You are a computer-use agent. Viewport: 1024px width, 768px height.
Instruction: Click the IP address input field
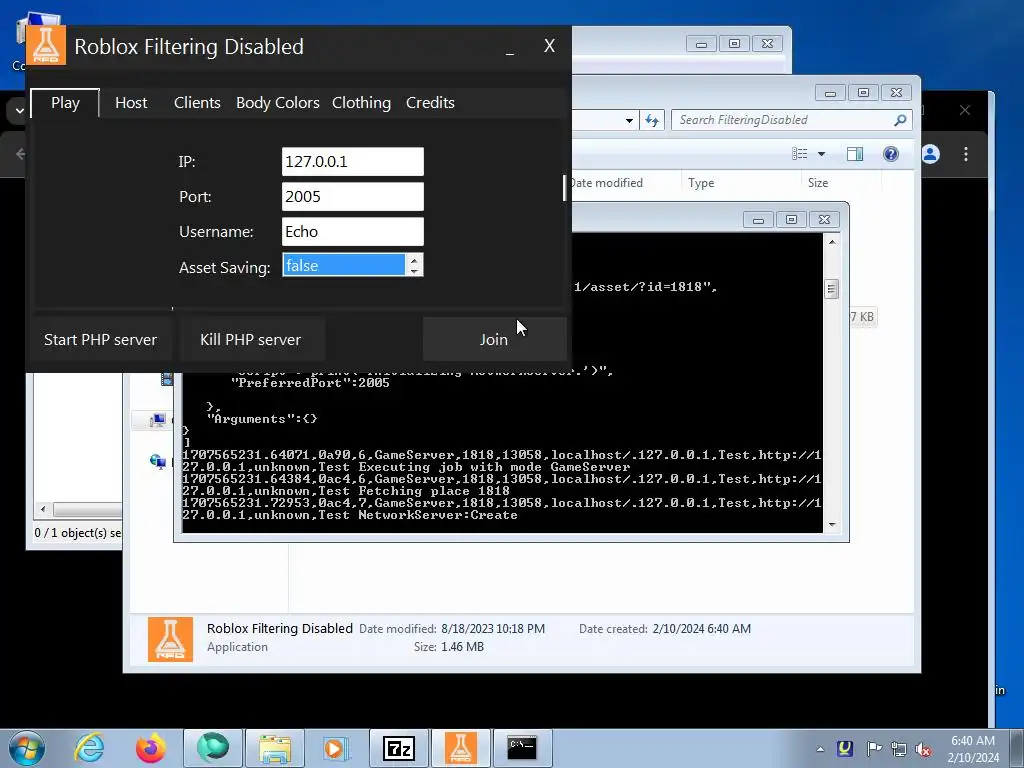(x=353, y=161)
